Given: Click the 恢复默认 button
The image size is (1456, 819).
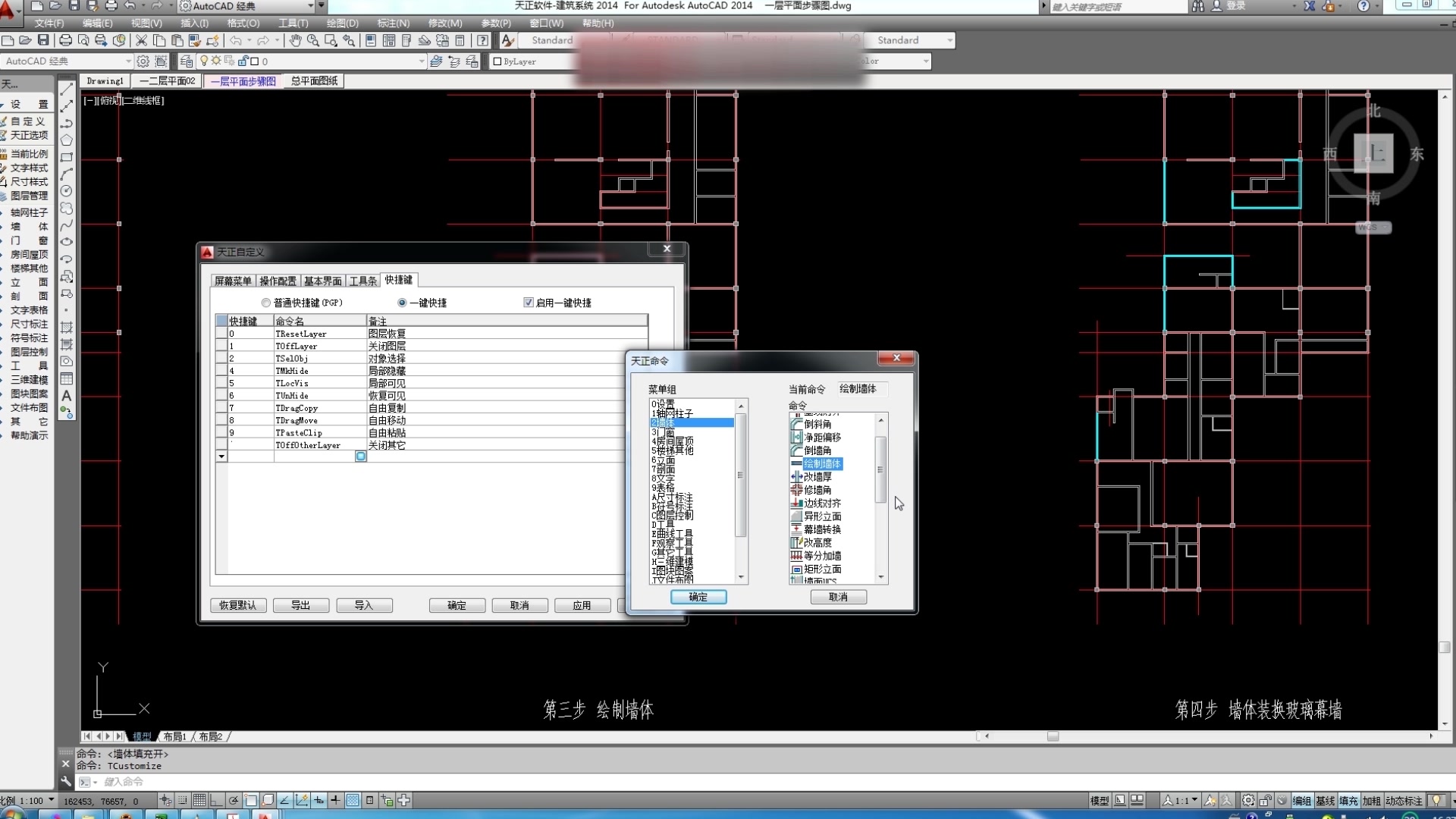Looking at the screenshot, I should 238,605.
